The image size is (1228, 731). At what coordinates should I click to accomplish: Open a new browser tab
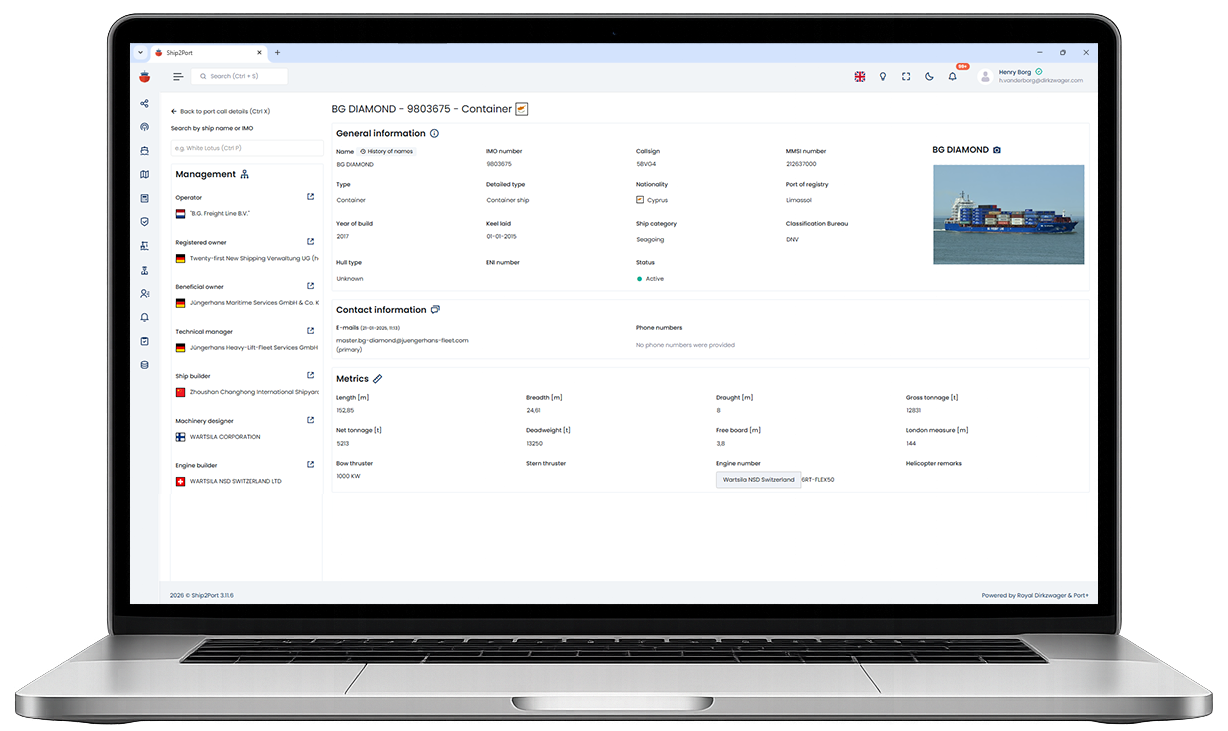[x=277, y=52]
